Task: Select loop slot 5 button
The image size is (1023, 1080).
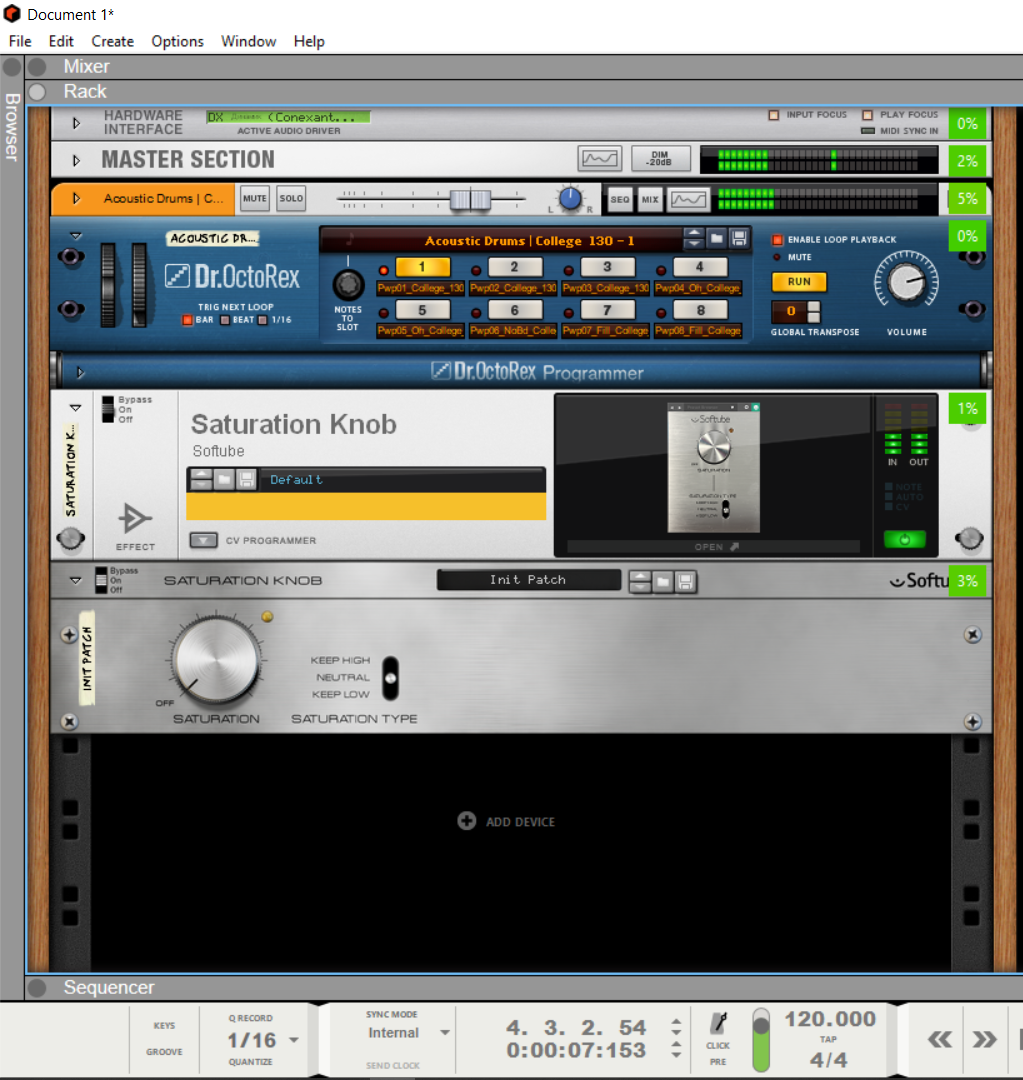Action: coord(422,310)
